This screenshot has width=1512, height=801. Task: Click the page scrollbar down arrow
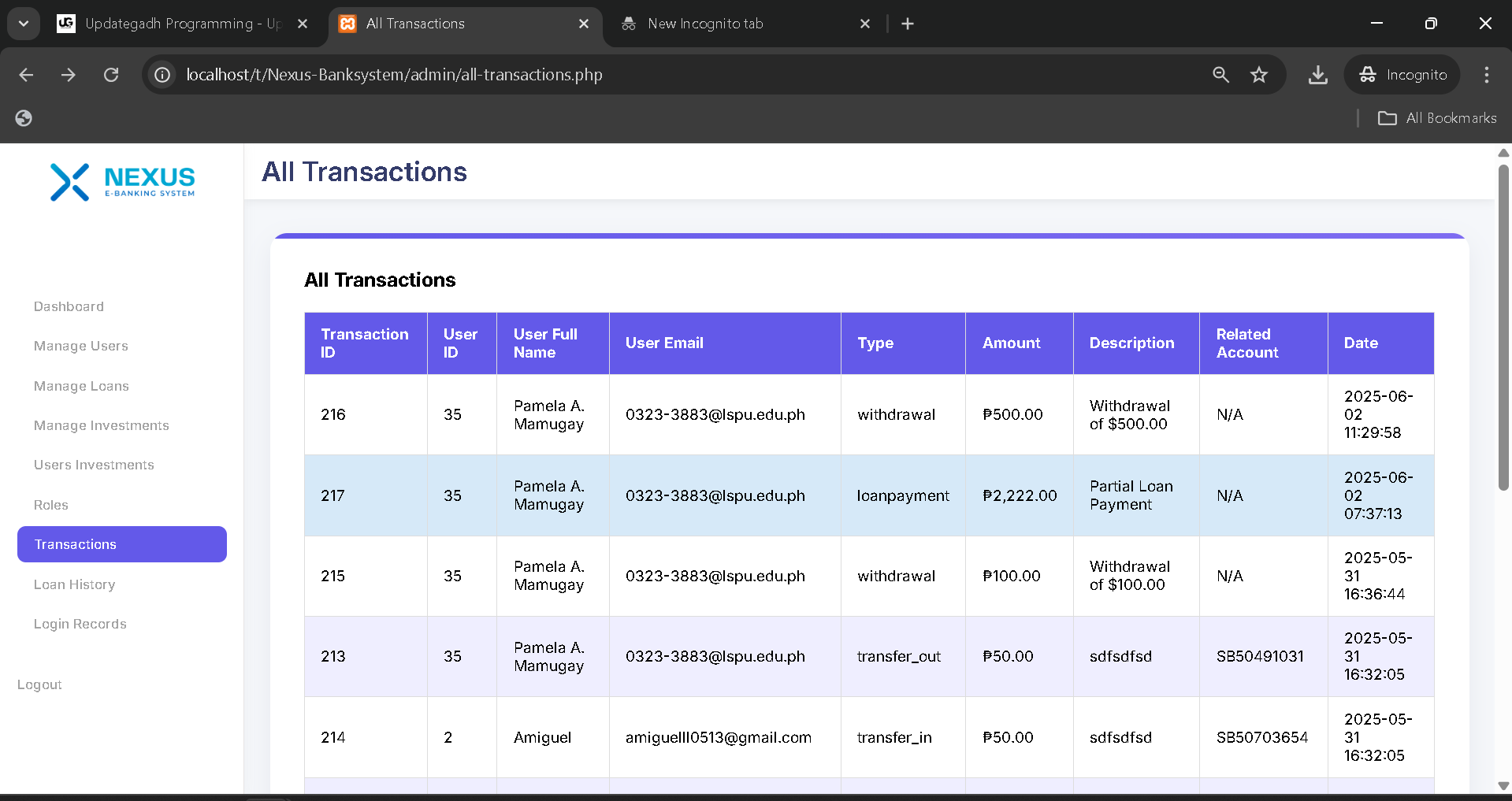pos(1503,785)
